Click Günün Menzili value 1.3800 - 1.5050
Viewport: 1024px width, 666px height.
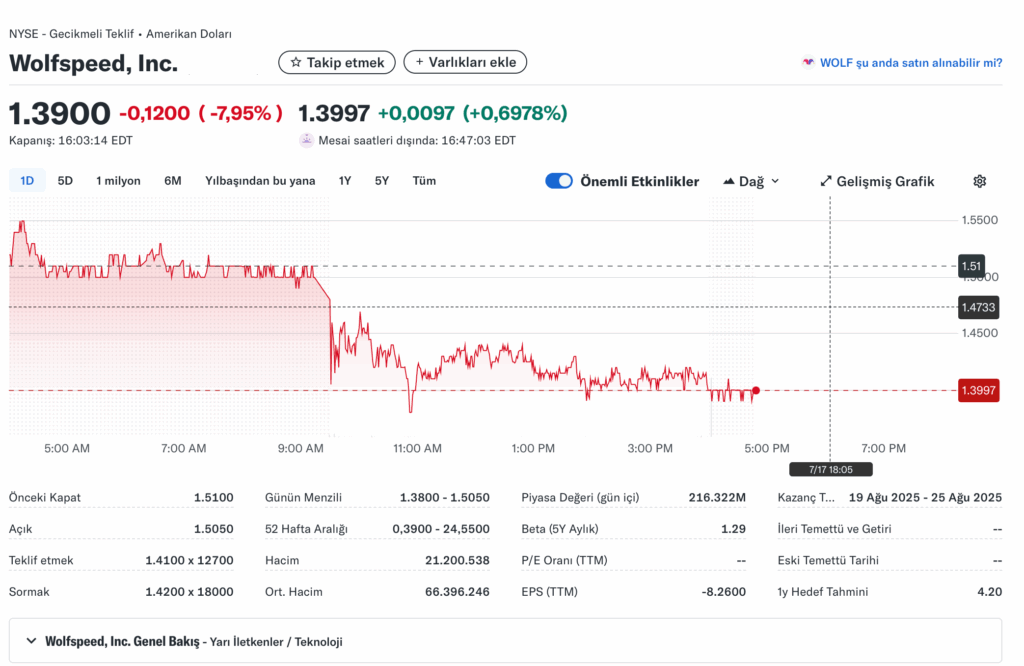[x=445, y=498]
